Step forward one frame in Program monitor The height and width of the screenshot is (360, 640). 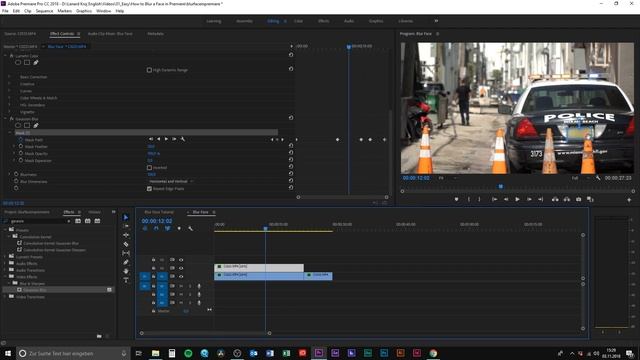pyautogui.click(x=529, y=199)
